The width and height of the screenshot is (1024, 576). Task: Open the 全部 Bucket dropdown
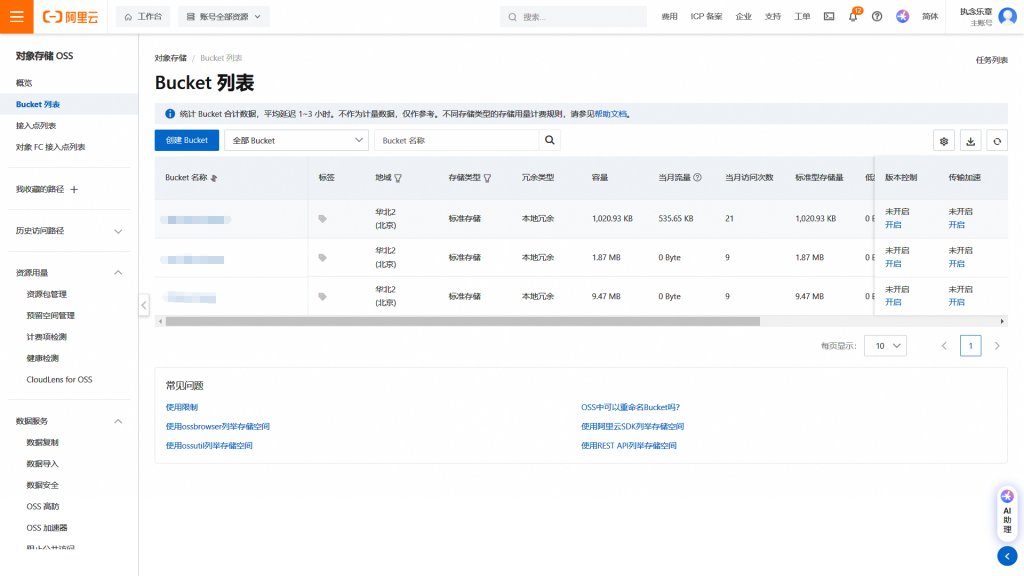tap(296, 141)
